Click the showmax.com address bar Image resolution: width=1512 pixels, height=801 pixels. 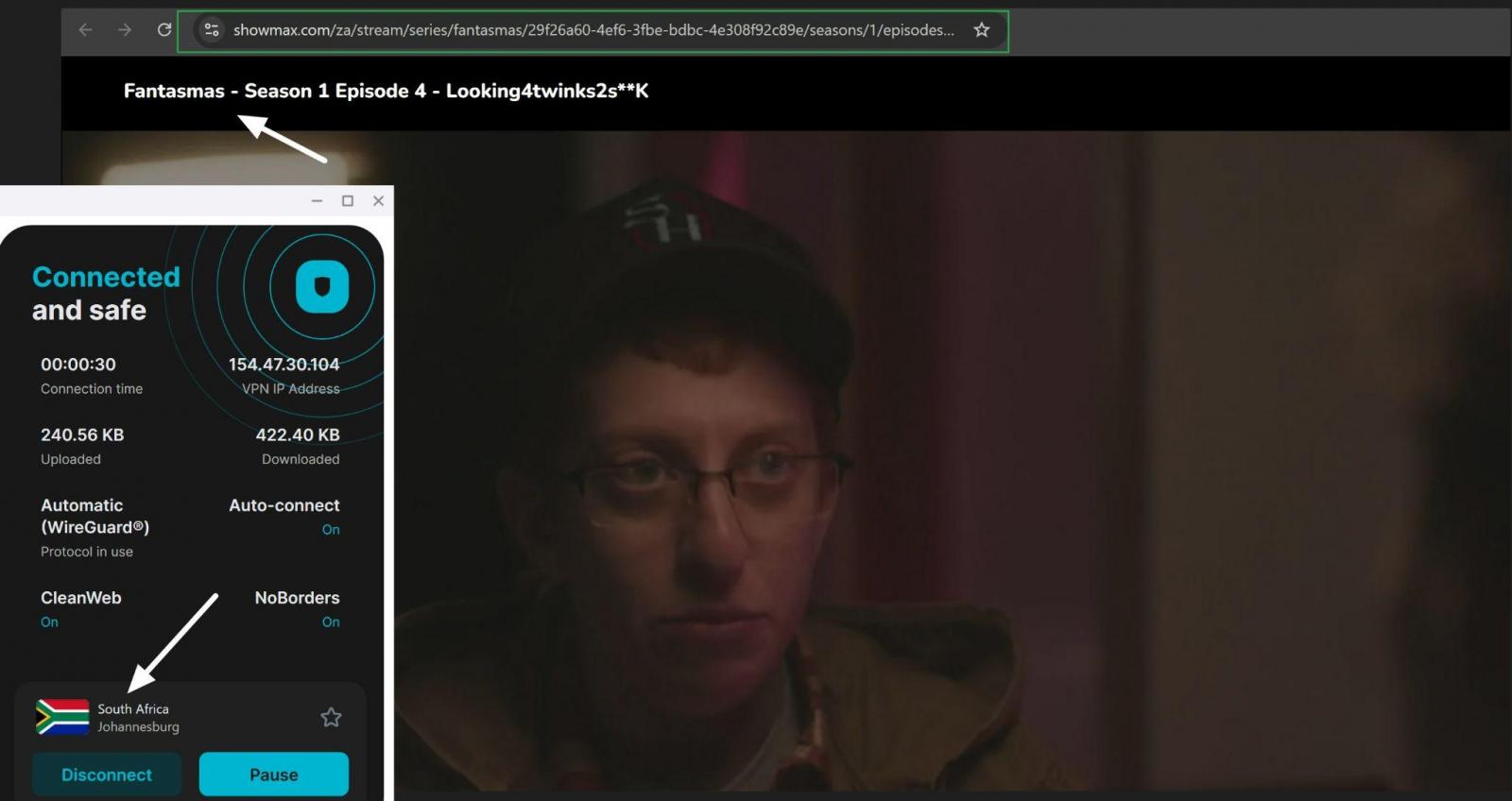pos(593,30)
